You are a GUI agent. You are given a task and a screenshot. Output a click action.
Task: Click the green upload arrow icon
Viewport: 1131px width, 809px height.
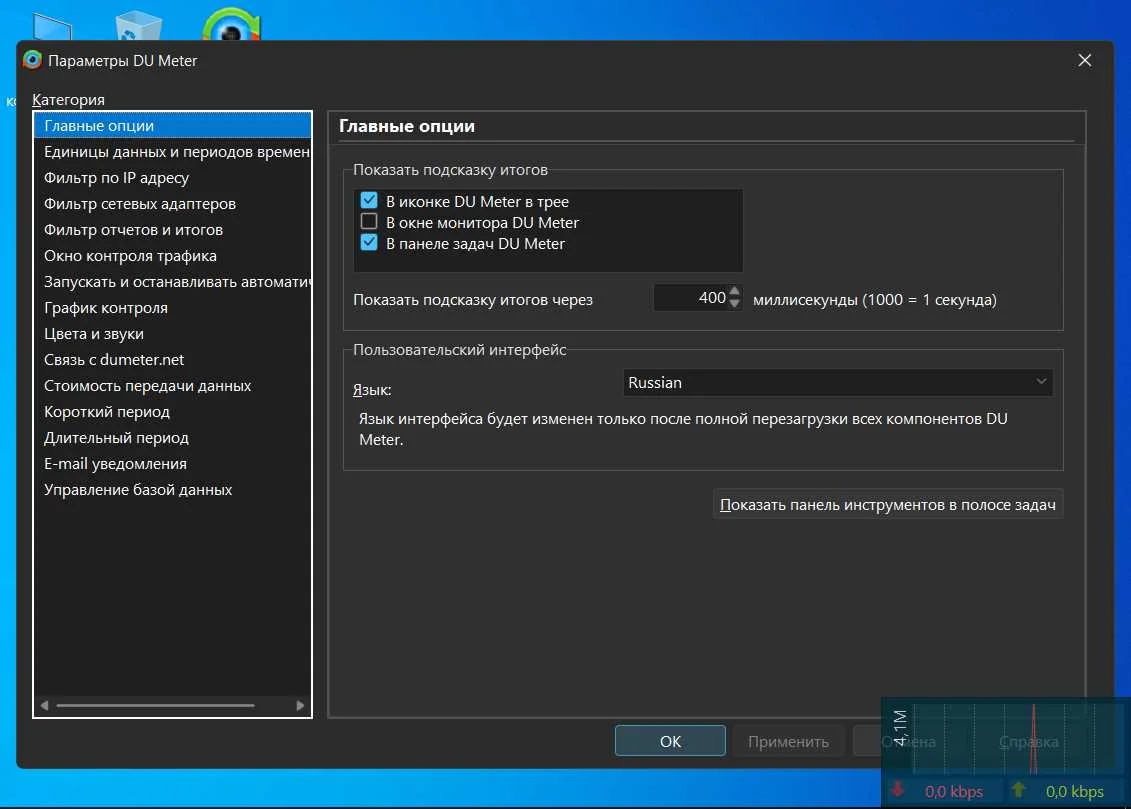click(x=1018, y=790)
